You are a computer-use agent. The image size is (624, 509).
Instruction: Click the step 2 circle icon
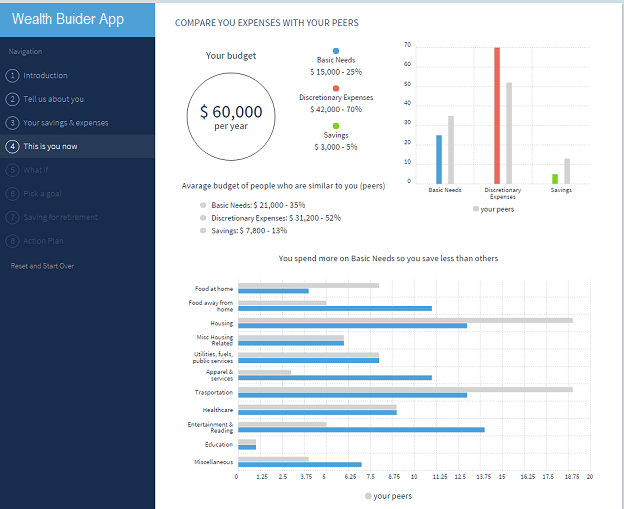12,99
